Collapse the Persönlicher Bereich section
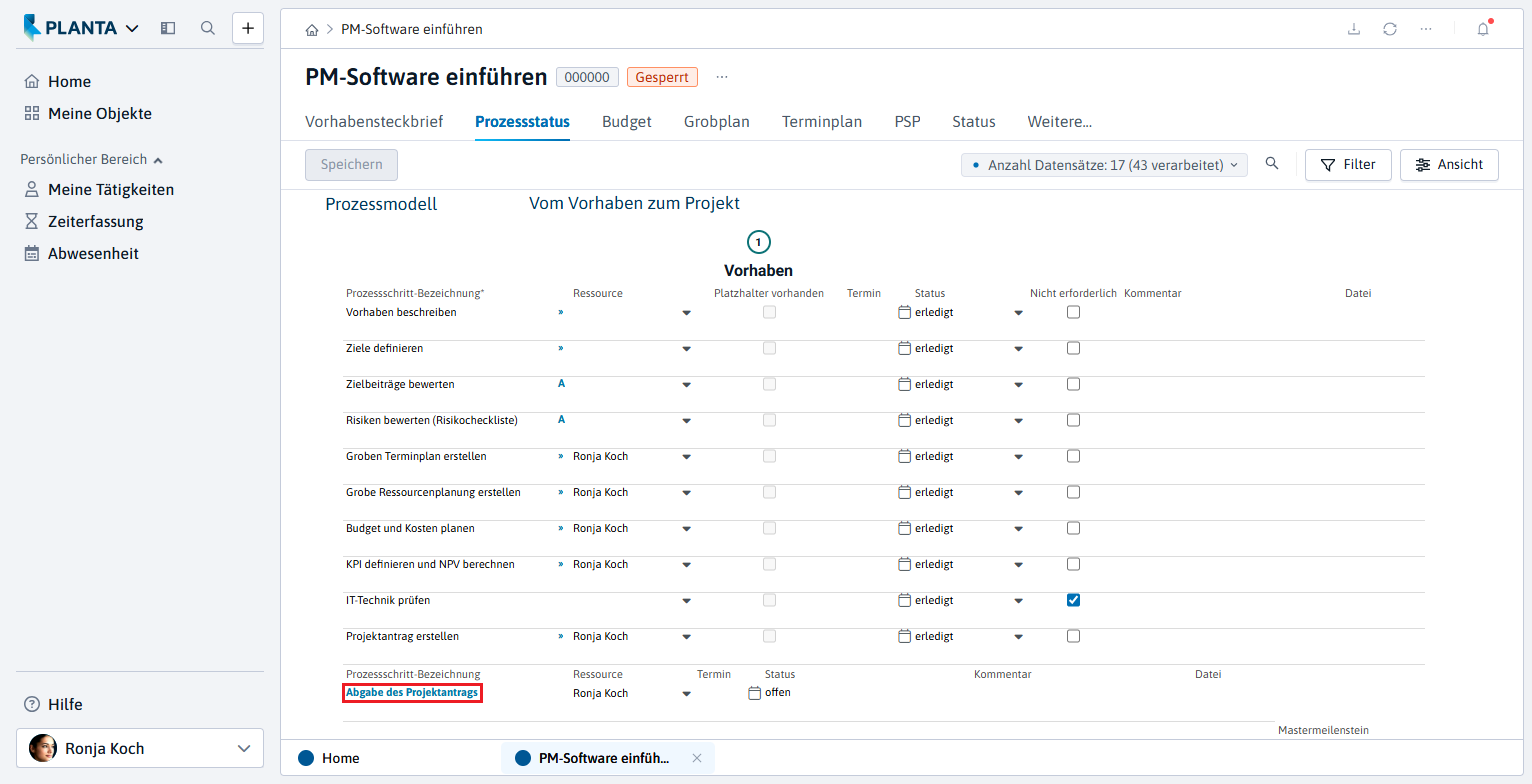 click(x=92, y=159)
